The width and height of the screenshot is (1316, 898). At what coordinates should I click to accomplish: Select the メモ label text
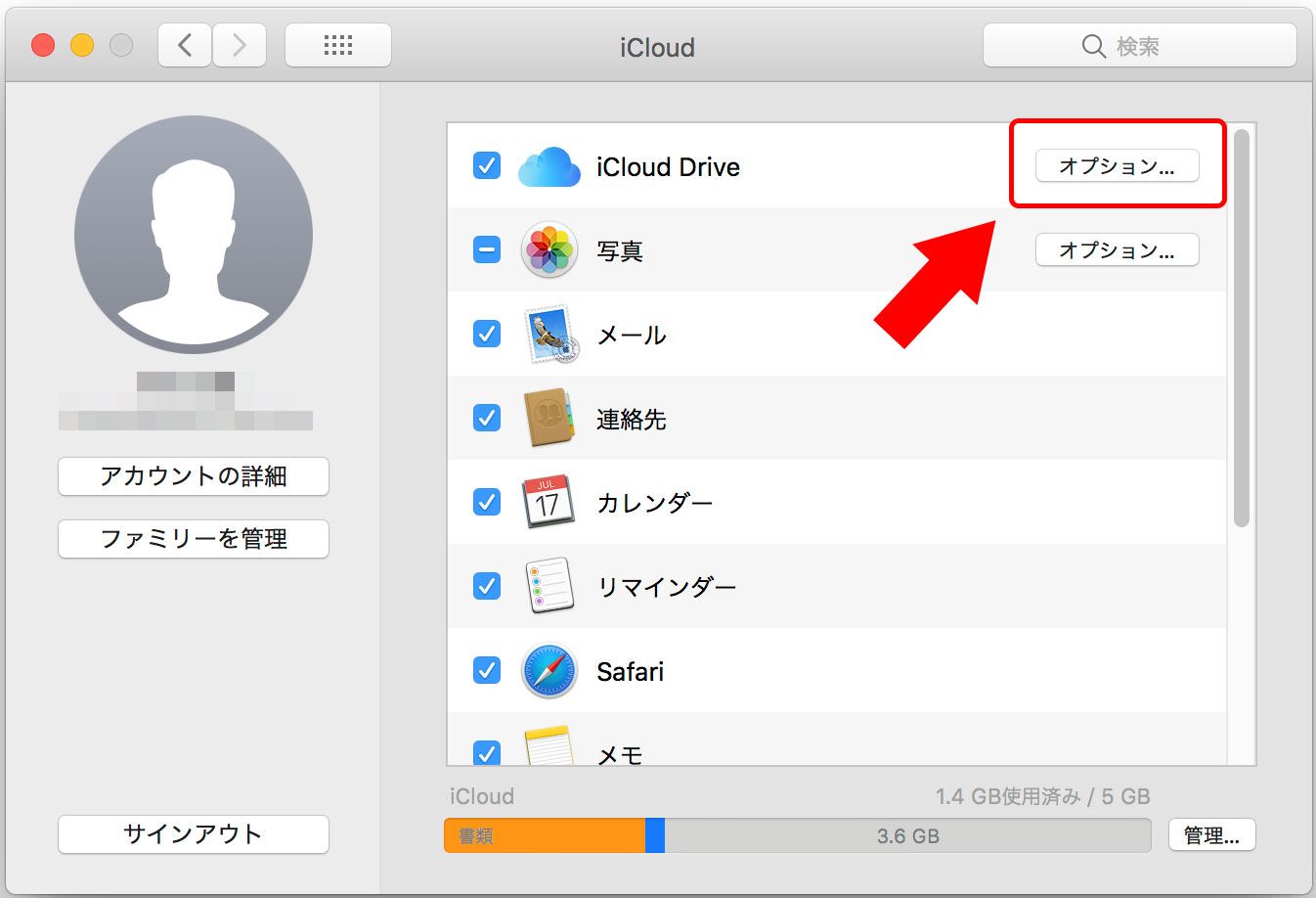620,754
